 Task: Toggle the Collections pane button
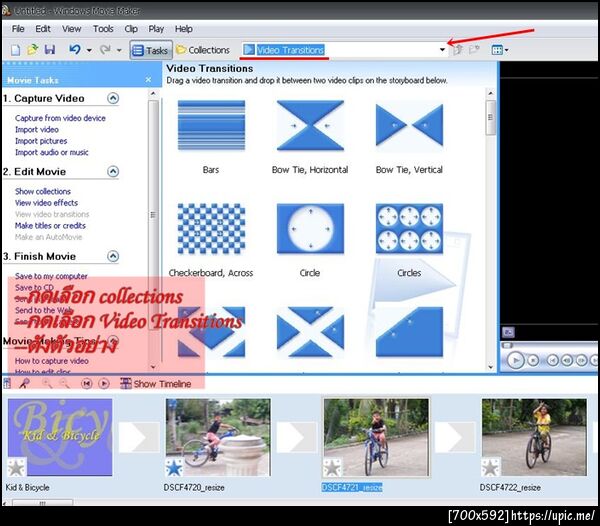pos(203,50)
